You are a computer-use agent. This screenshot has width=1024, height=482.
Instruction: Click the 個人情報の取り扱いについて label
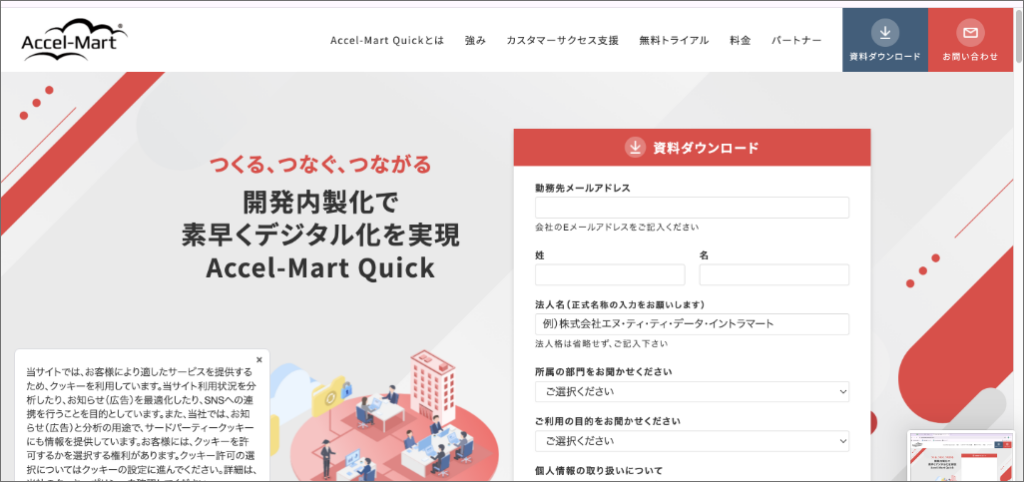(599, 470)
